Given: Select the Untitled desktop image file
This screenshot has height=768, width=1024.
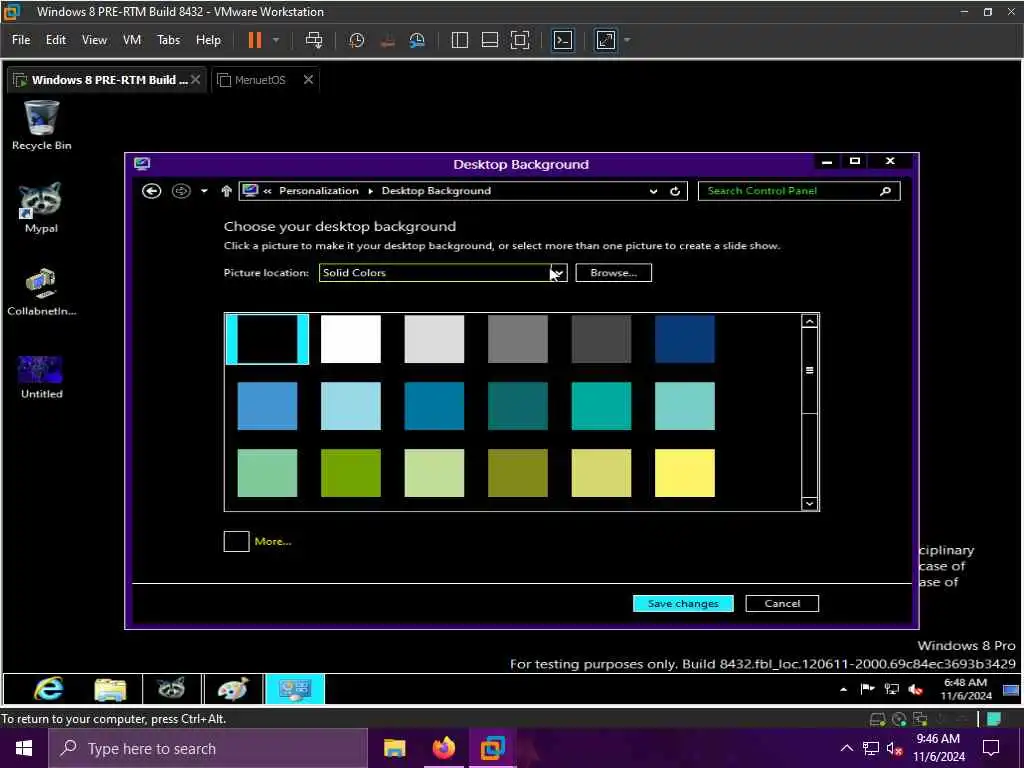Looking at the screenshot, I should pyautogui.click(x=41, y=377).
